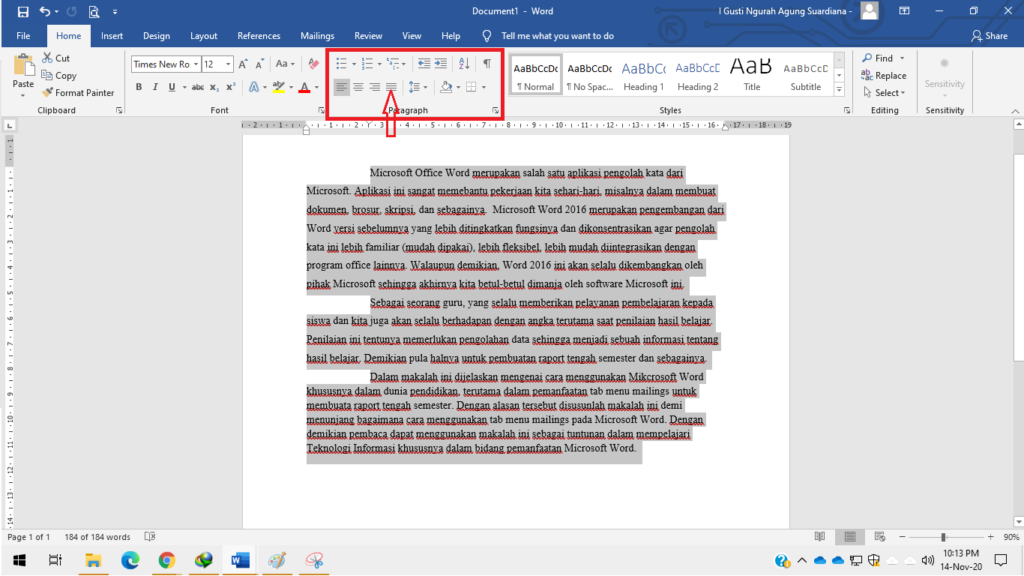The height and width of the screenshot is (576, 1024).
Task: Switch to the Layout tab
Action: (x=203, y=36)
